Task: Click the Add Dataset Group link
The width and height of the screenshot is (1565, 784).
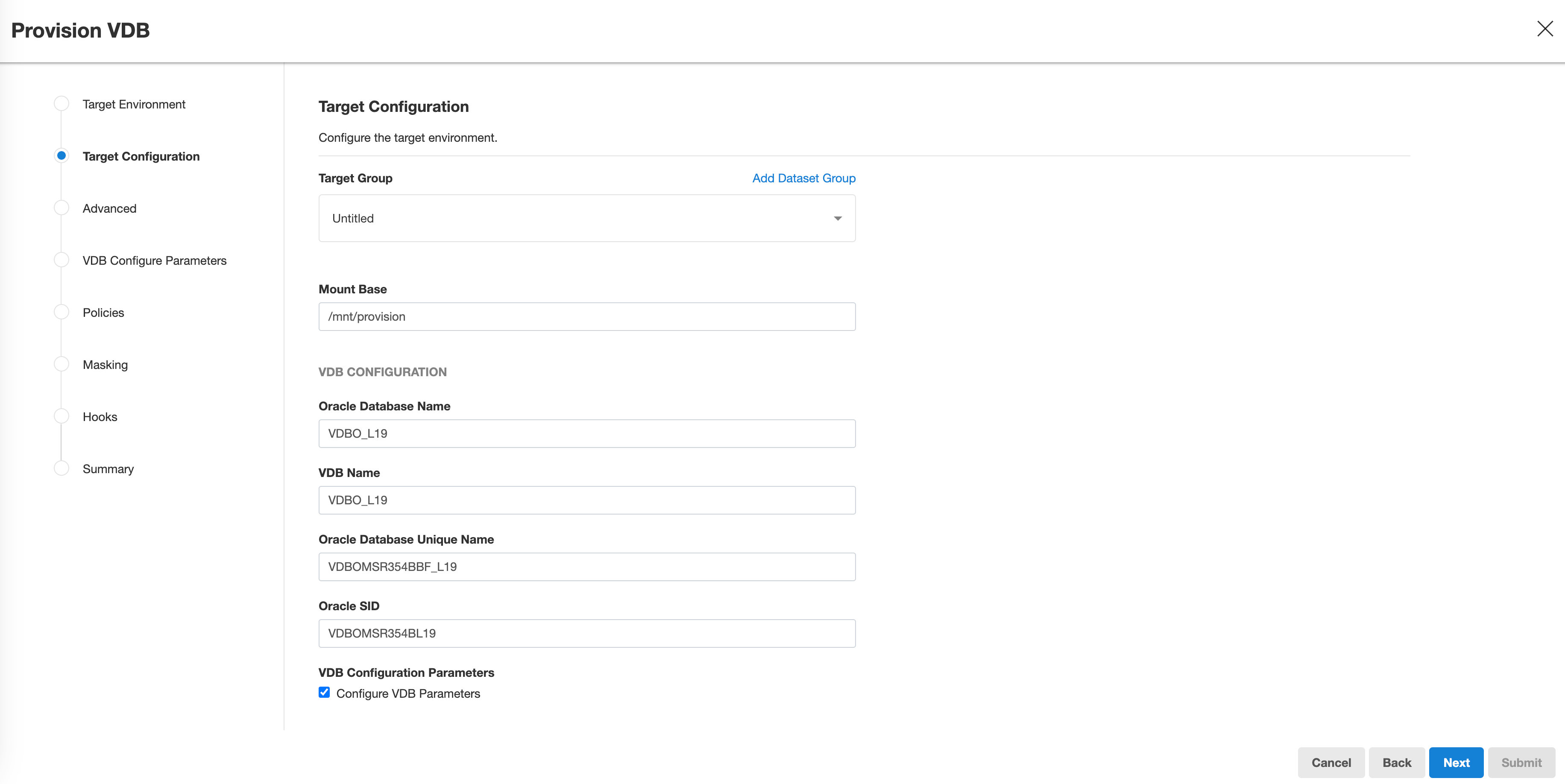Action: point(803,178)
